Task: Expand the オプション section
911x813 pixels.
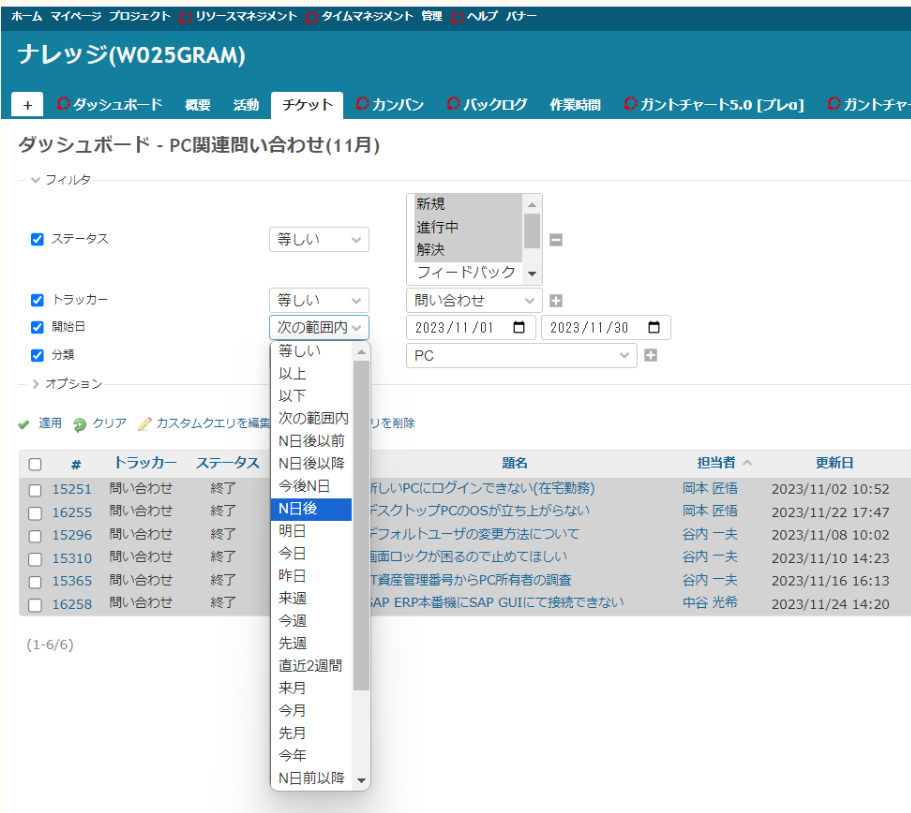Action: coord(36,384)
